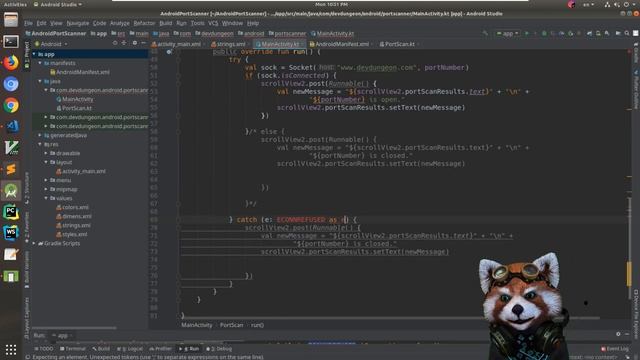Screen dimensions: 640x360
Task: Start debugging with the Debug app icon
Action: 544,33
